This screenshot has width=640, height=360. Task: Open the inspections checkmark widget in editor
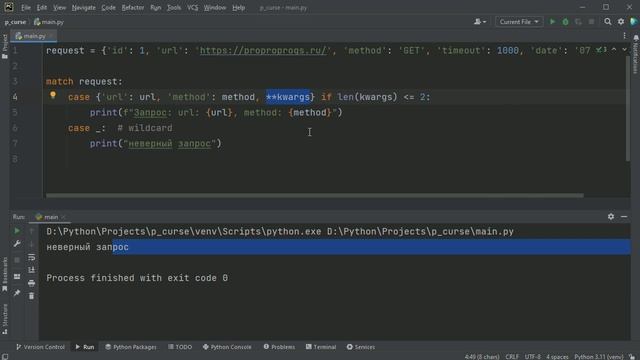(x=601, y=50)
